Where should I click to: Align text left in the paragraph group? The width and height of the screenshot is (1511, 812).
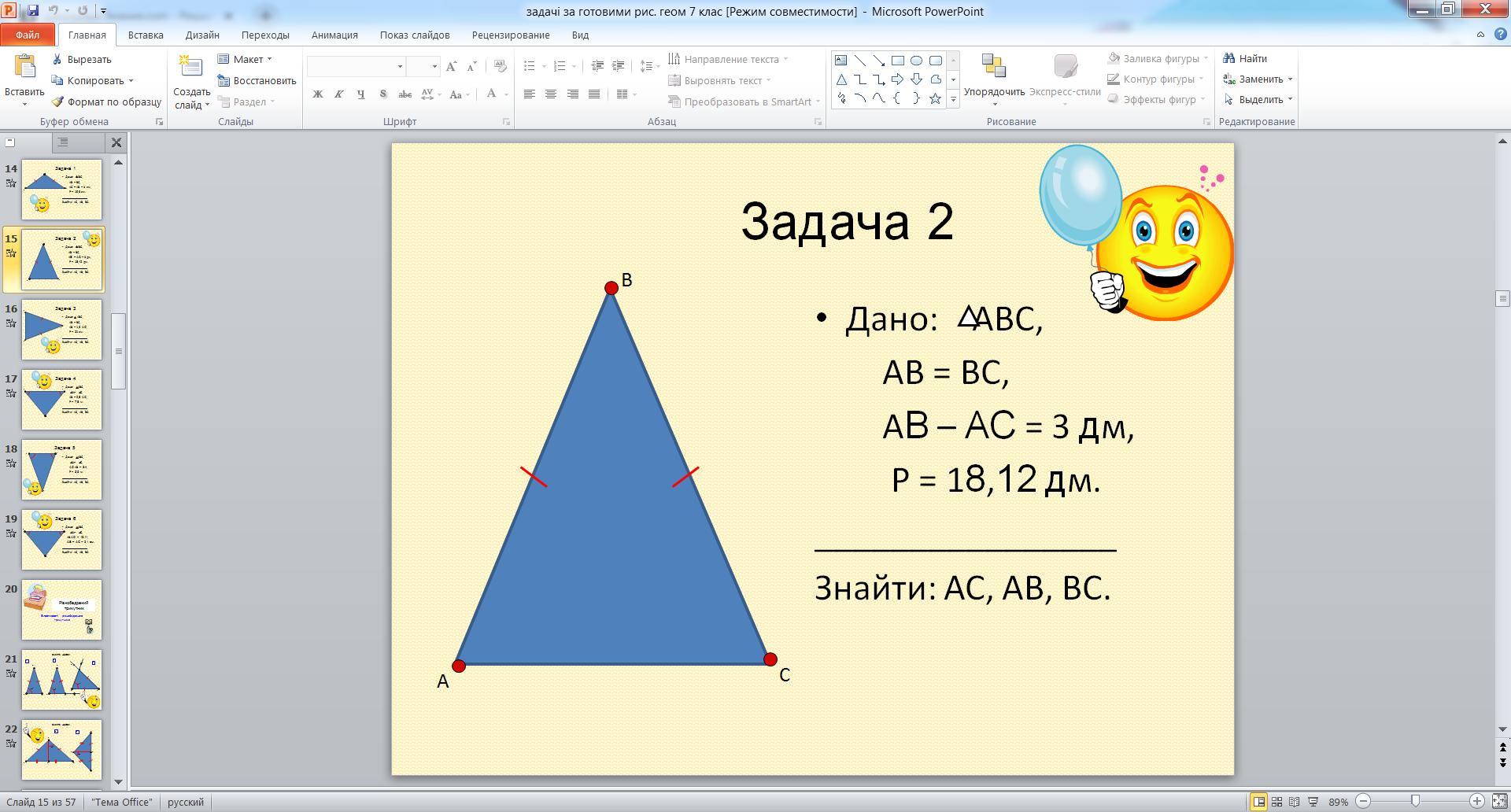(530, 94)
